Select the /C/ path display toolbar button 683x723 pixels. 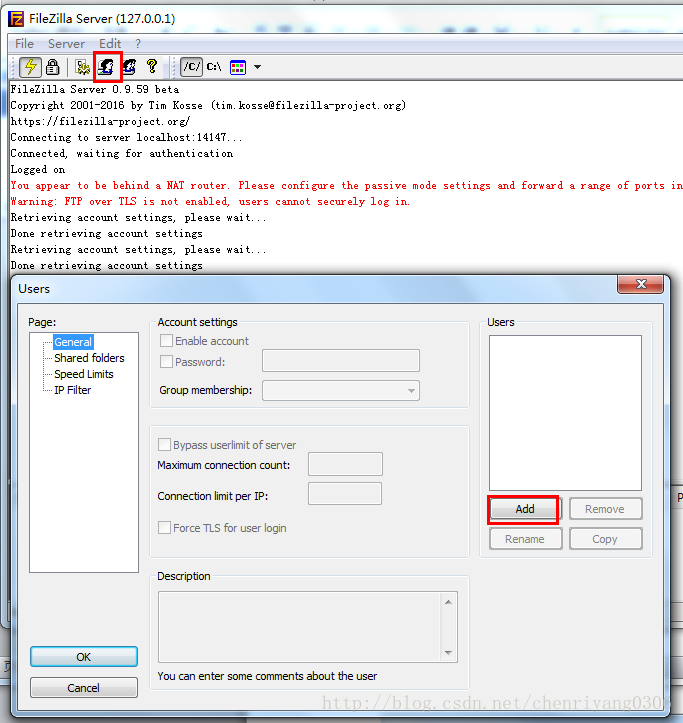point(191,67)
